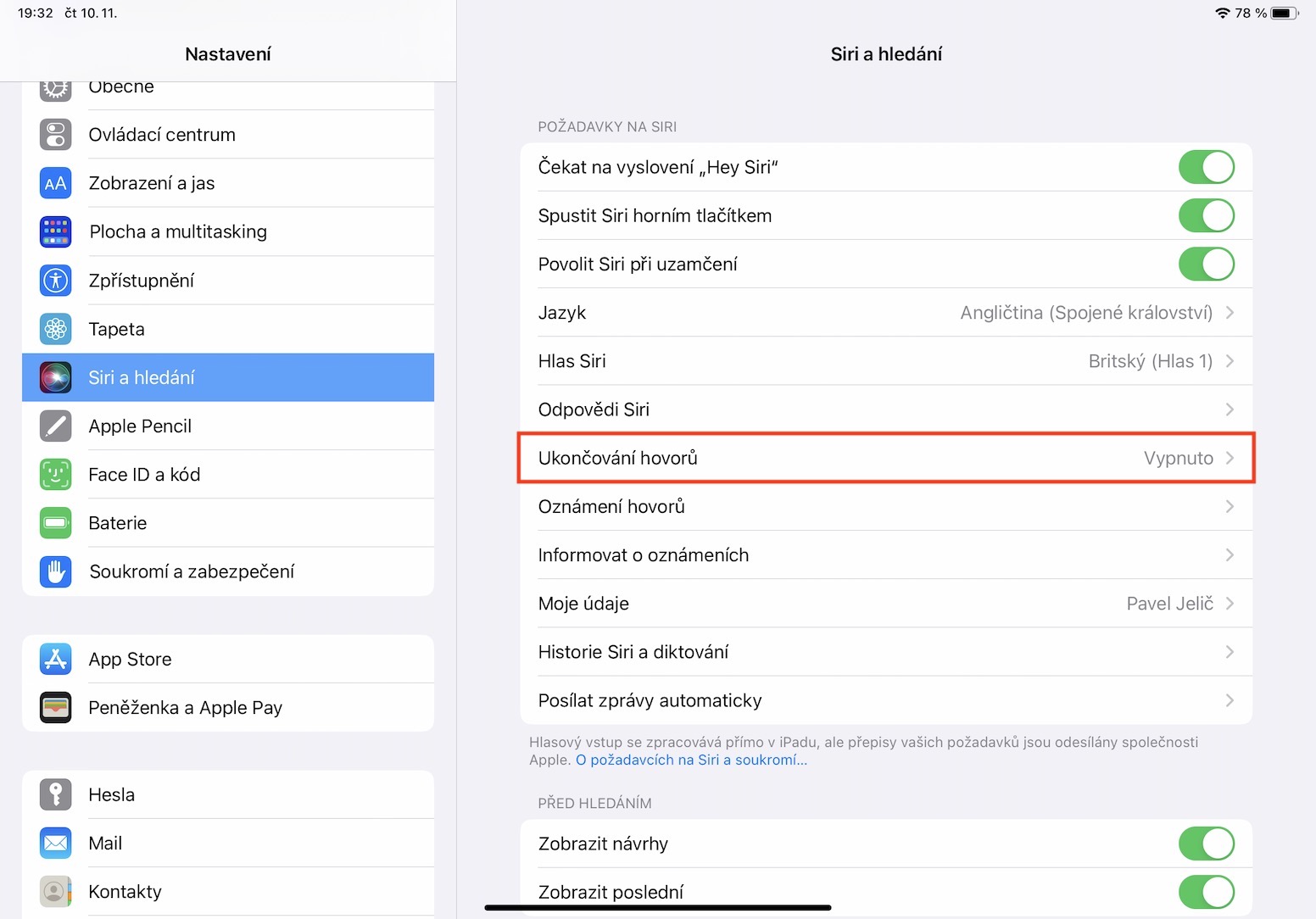Open the Hesla passwords key icon
The width and height of the screenshot is (1316, 919).
[x=56, y=795]
